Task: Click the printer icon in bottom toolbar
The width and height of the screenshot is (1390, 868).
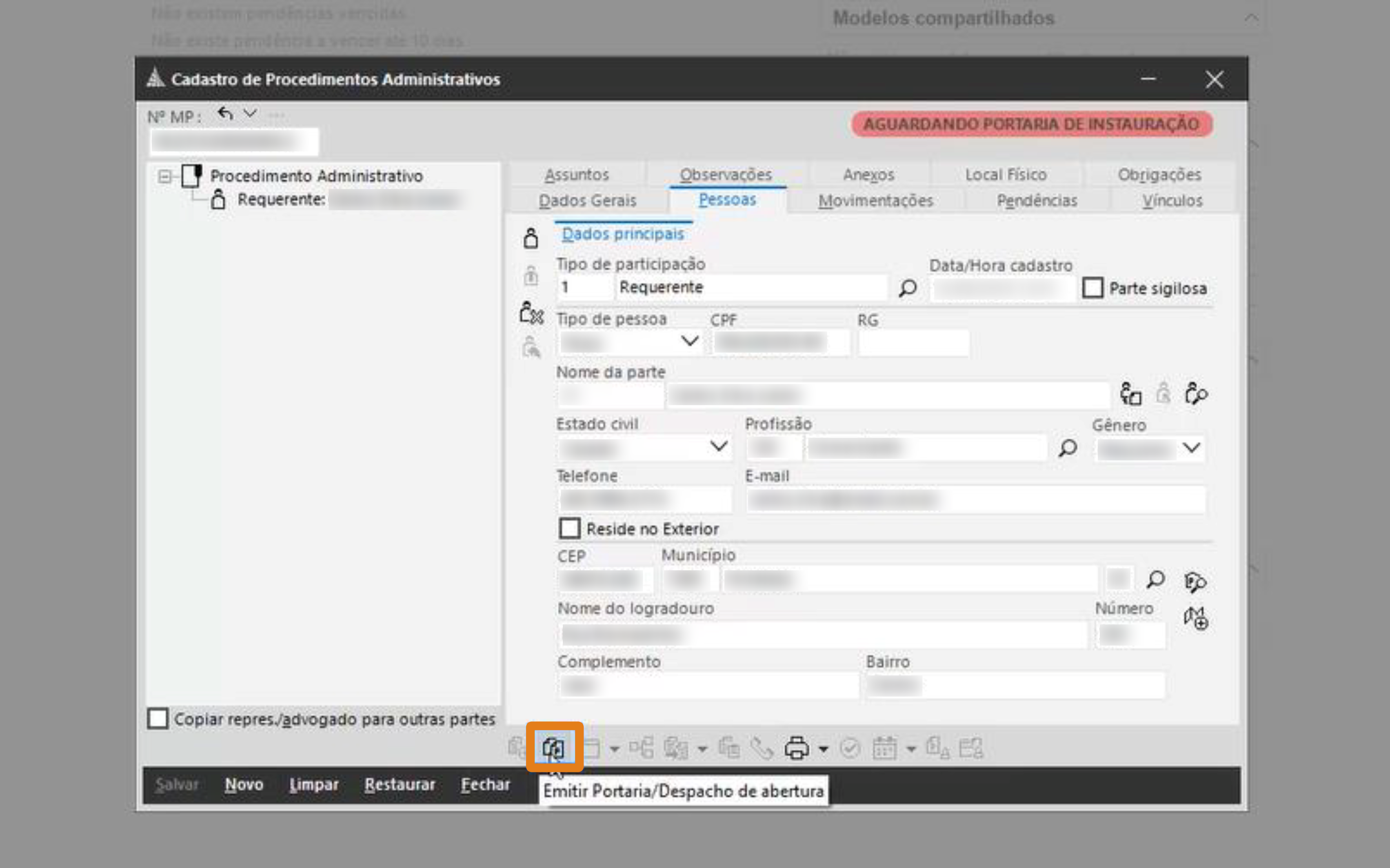Action: tap(797, 748)
